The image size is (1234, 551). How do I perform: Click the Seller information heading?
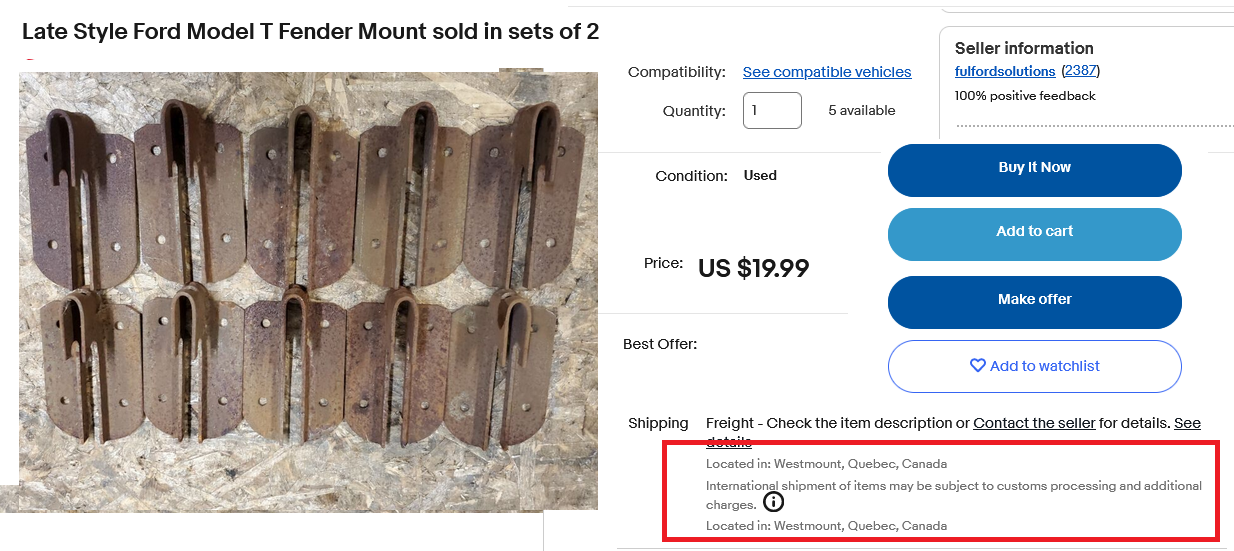[x=1024, y=48]
